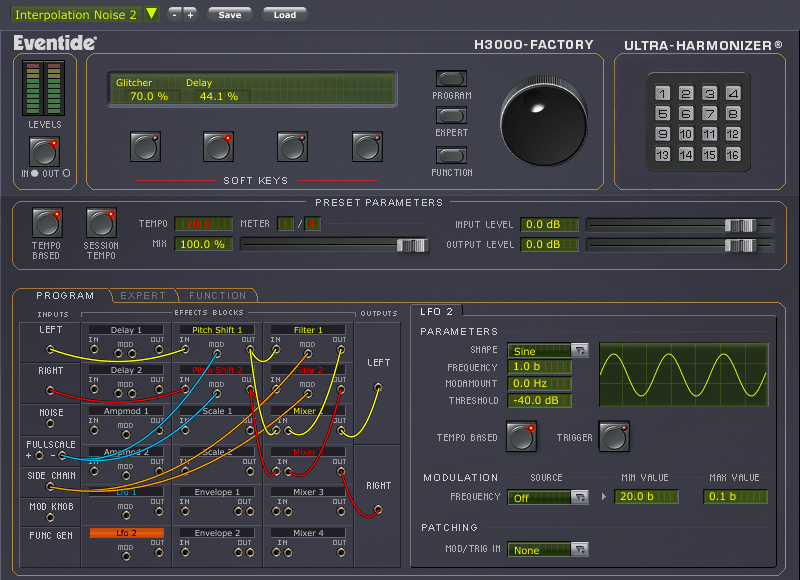This screenshot has height=580, width=800.
Task: Enable the Session Tempo button
Action: (101, 222)
